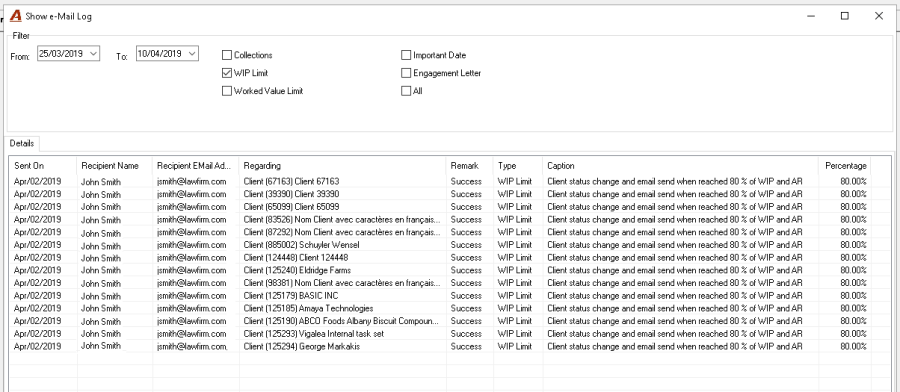
Task: Sort by the Type column header
Action: tap(518, 166)
